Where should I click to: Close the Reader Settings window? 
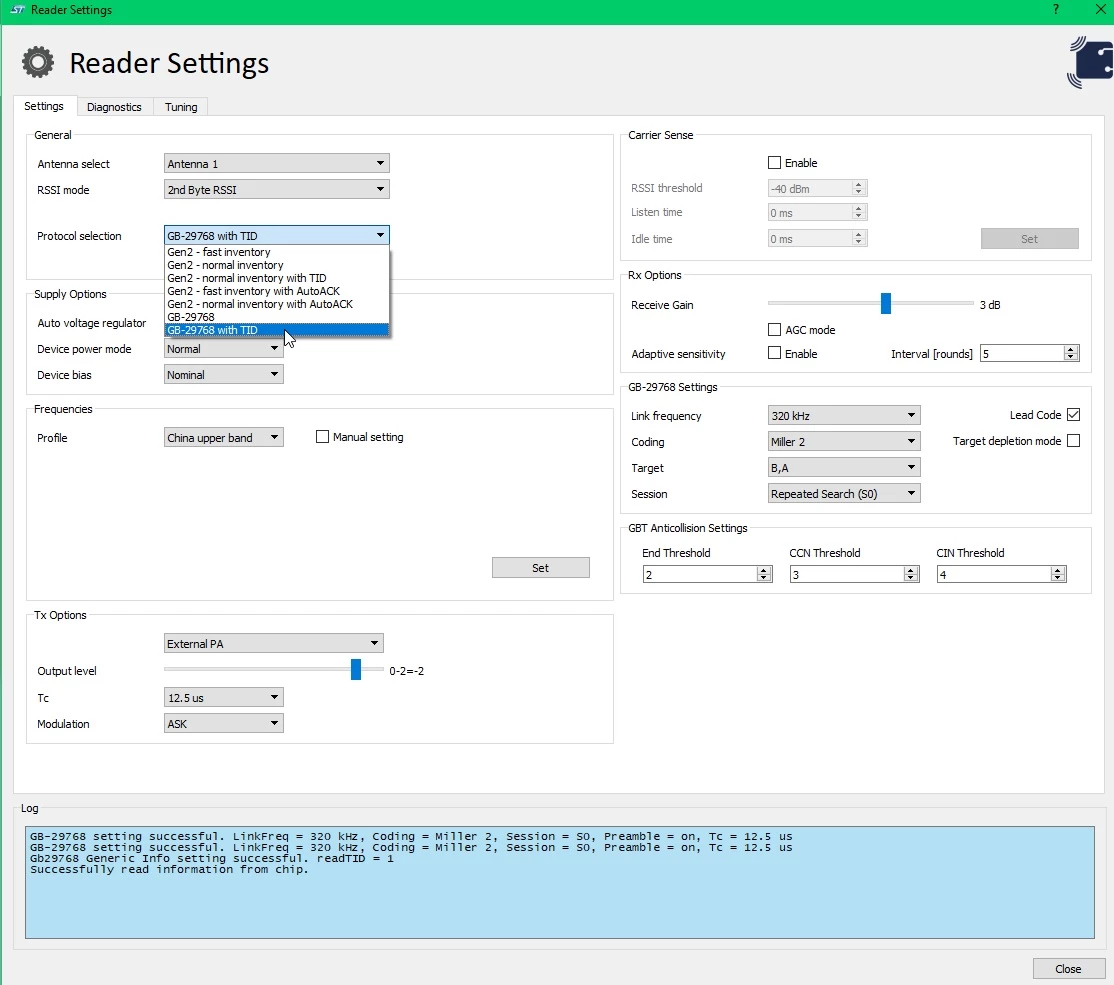(1101, 9)
